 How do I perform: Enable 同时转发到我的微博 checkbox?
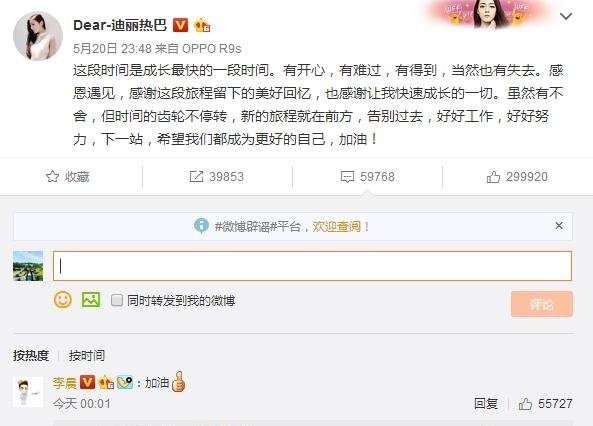[x=117, y=300]
